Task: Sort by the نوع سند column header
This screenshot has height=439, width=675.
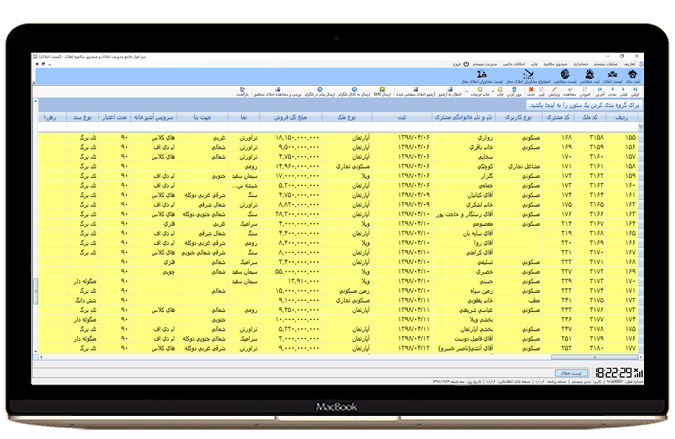Action: click(x=83, y=117)
